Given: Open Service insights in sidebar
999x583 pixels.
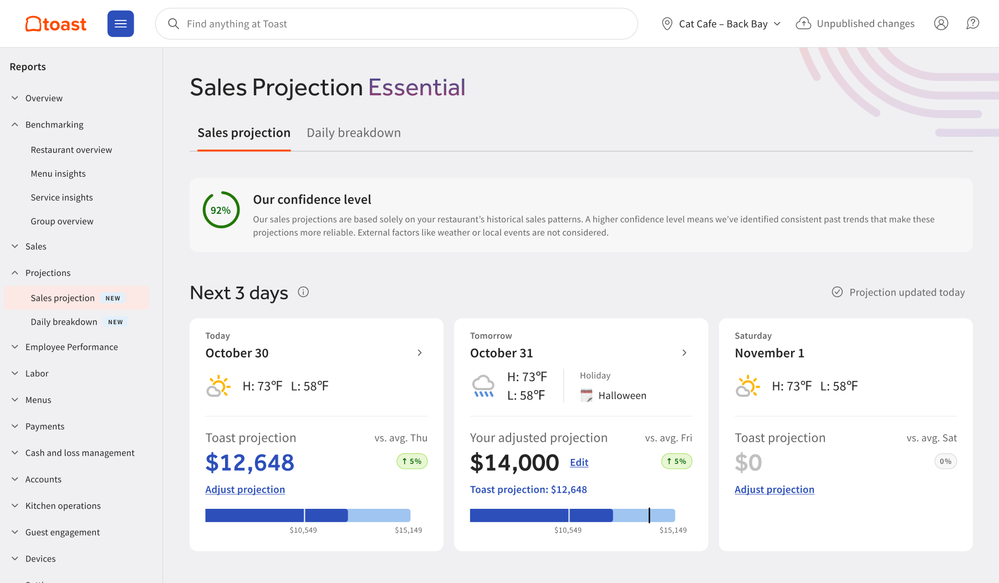Looking at the screenshot, I should [62, 198].
